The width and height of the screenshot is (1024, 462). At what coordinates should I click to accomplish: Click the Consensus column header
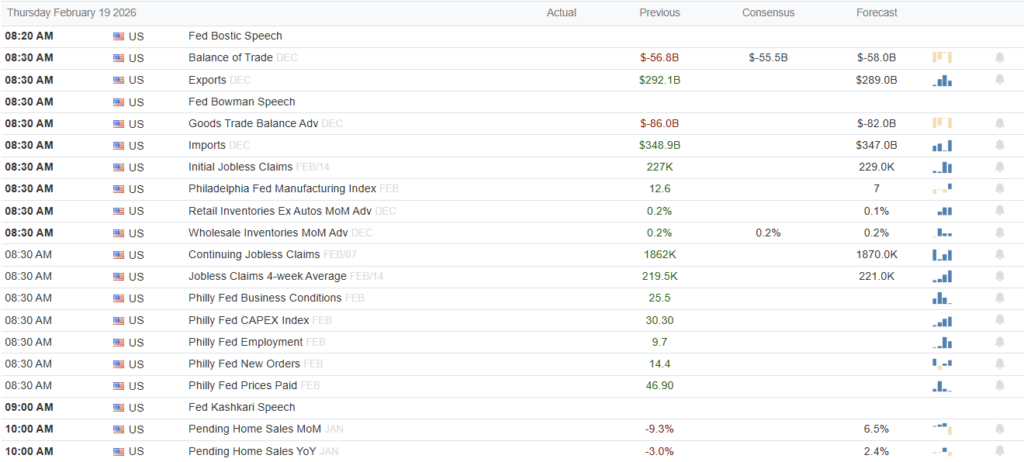pyautogui.click(x=768, y=13)
